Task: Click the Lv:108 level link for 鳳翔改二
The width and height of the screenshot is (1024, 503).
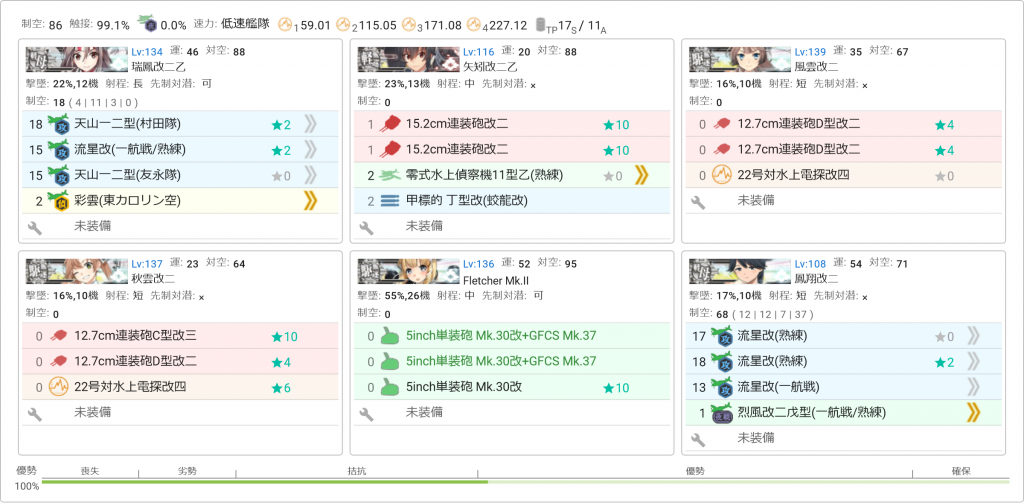Action: point(810,263)
